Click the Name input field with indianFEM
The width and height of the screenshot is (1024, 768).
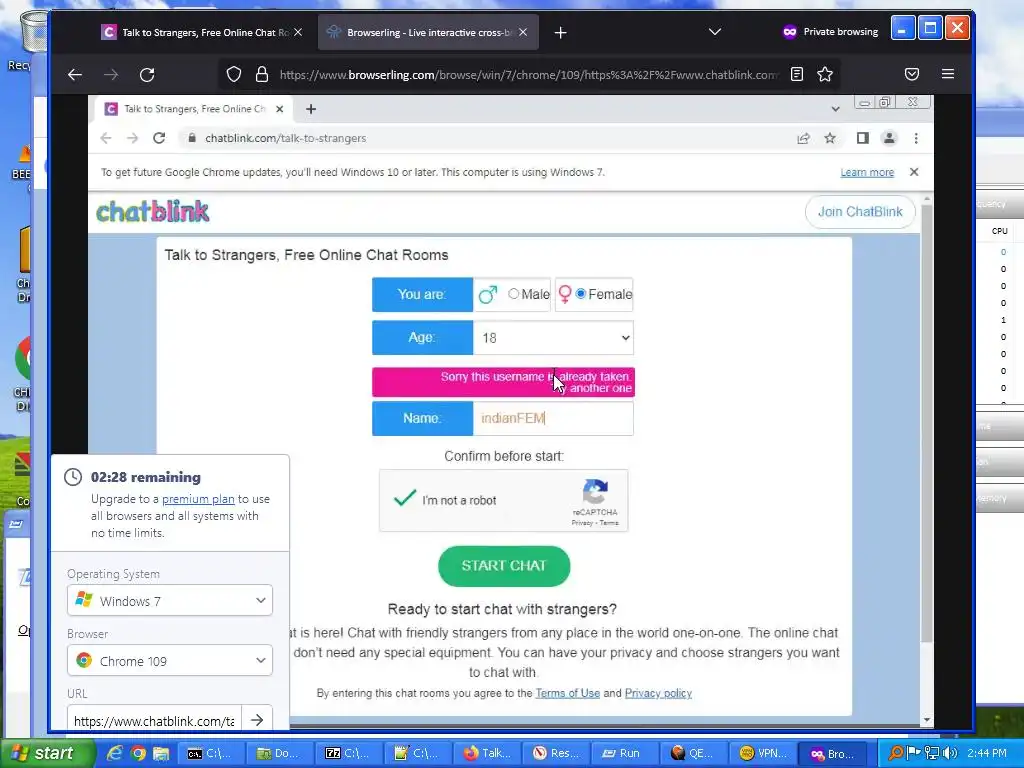[553, 418]
